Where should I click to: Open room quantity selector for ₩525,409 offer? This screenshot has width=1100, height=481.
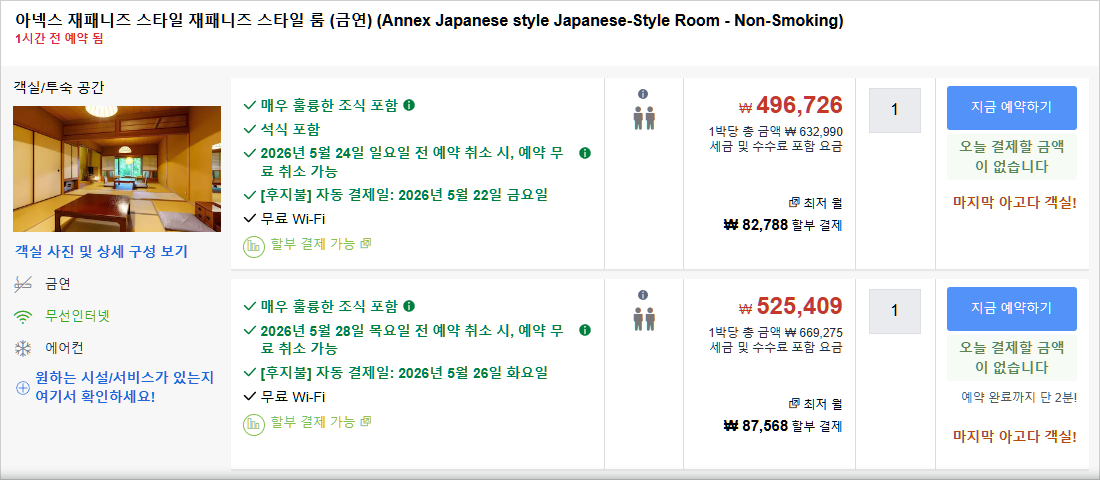[x=894, y=311]
